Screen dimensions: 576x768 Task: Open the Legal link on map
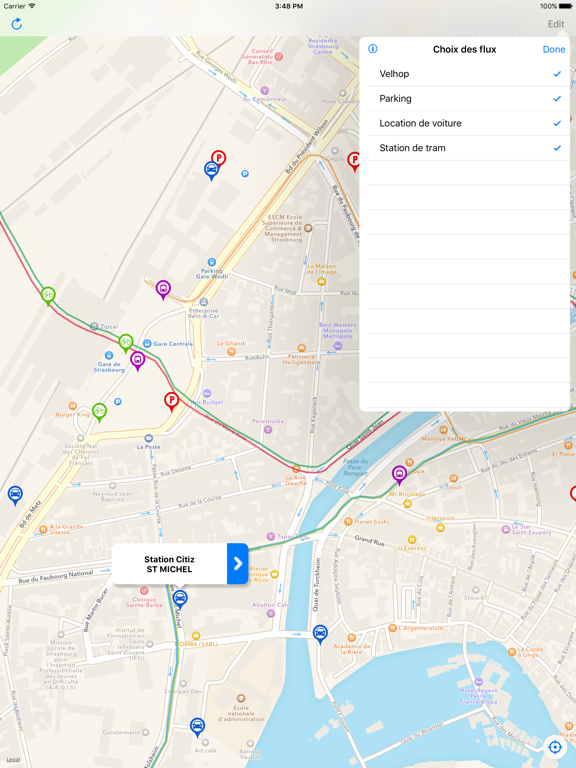tap(13, 760)
